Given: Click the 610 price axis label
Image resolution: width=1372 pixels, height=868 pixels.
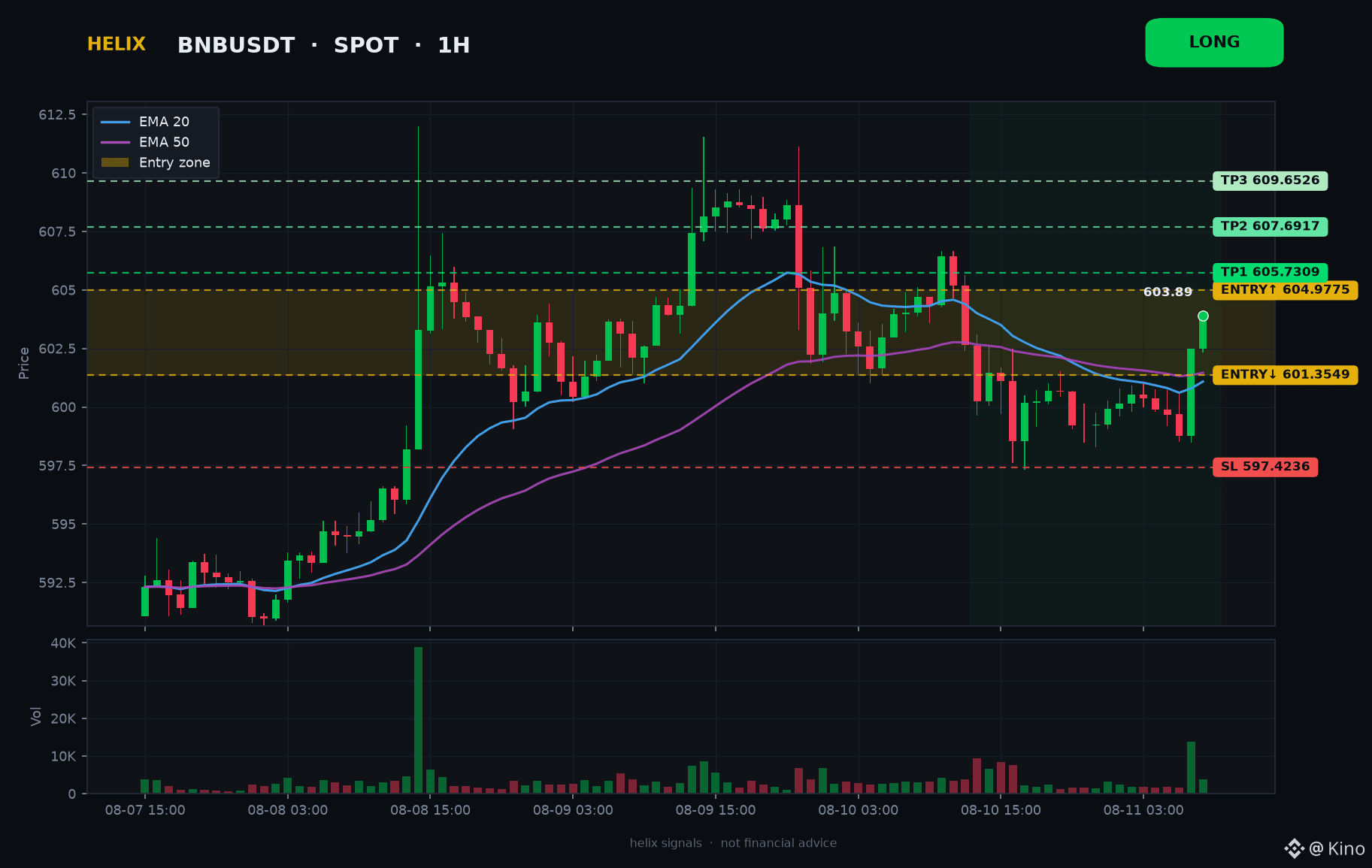Looking at the screenshot, I should coord(64,173).
